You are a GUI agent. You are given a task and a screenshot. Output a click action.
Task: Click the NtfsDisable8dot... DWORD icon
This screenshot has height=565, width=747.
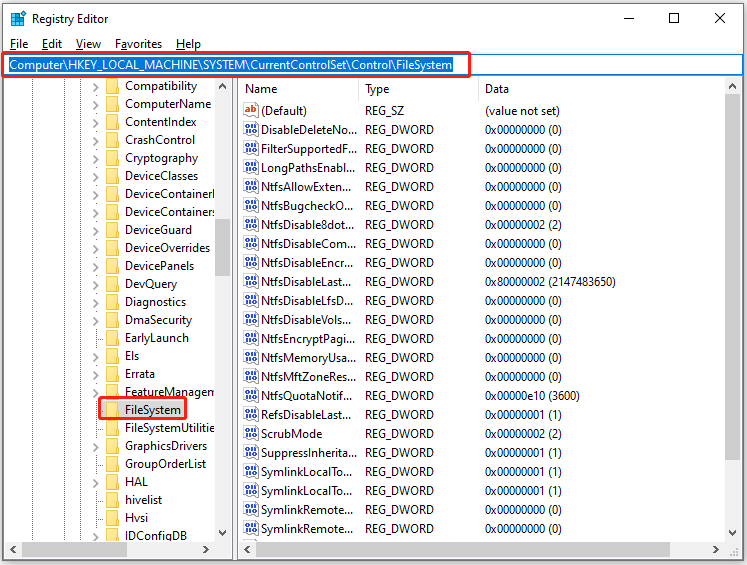251,224
